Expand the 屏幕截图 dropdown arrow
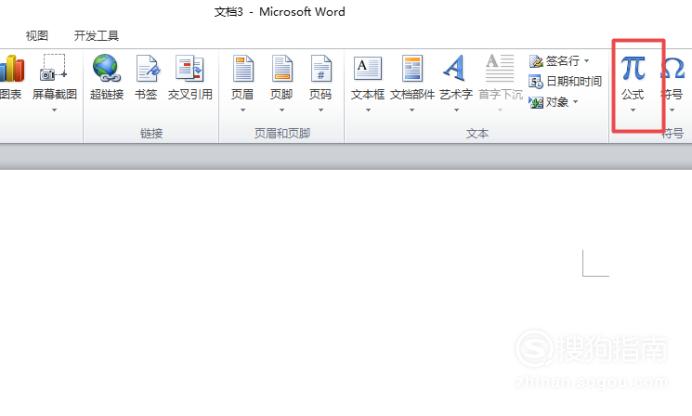This screenshot has width=692, height=416. [x=54, y=110]
